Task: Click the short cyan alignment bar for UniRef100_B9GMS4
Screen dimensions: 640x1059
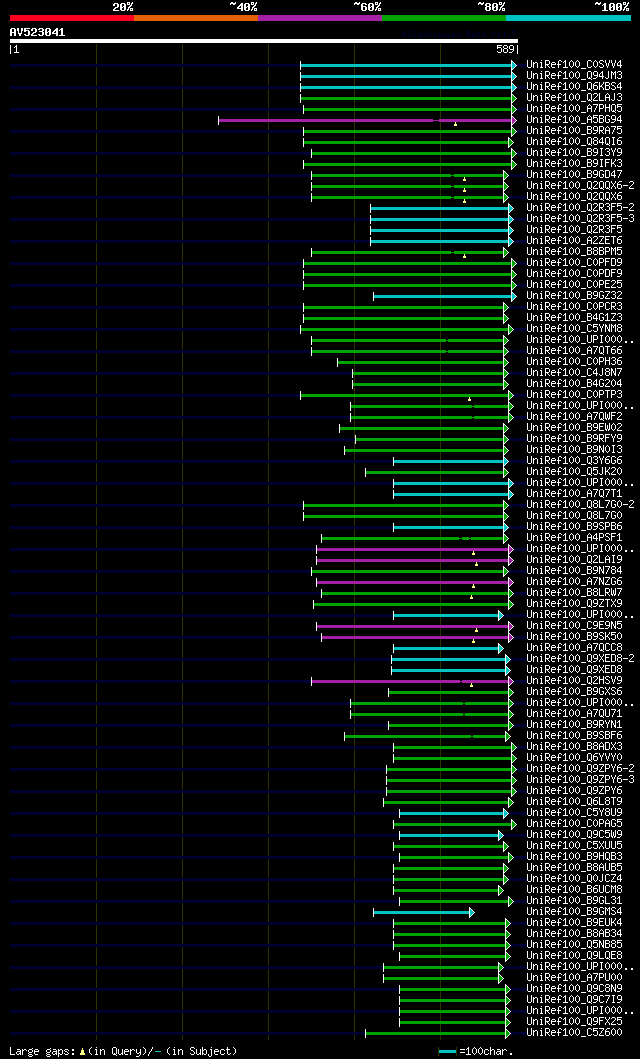Action: (x=424, y=912)
